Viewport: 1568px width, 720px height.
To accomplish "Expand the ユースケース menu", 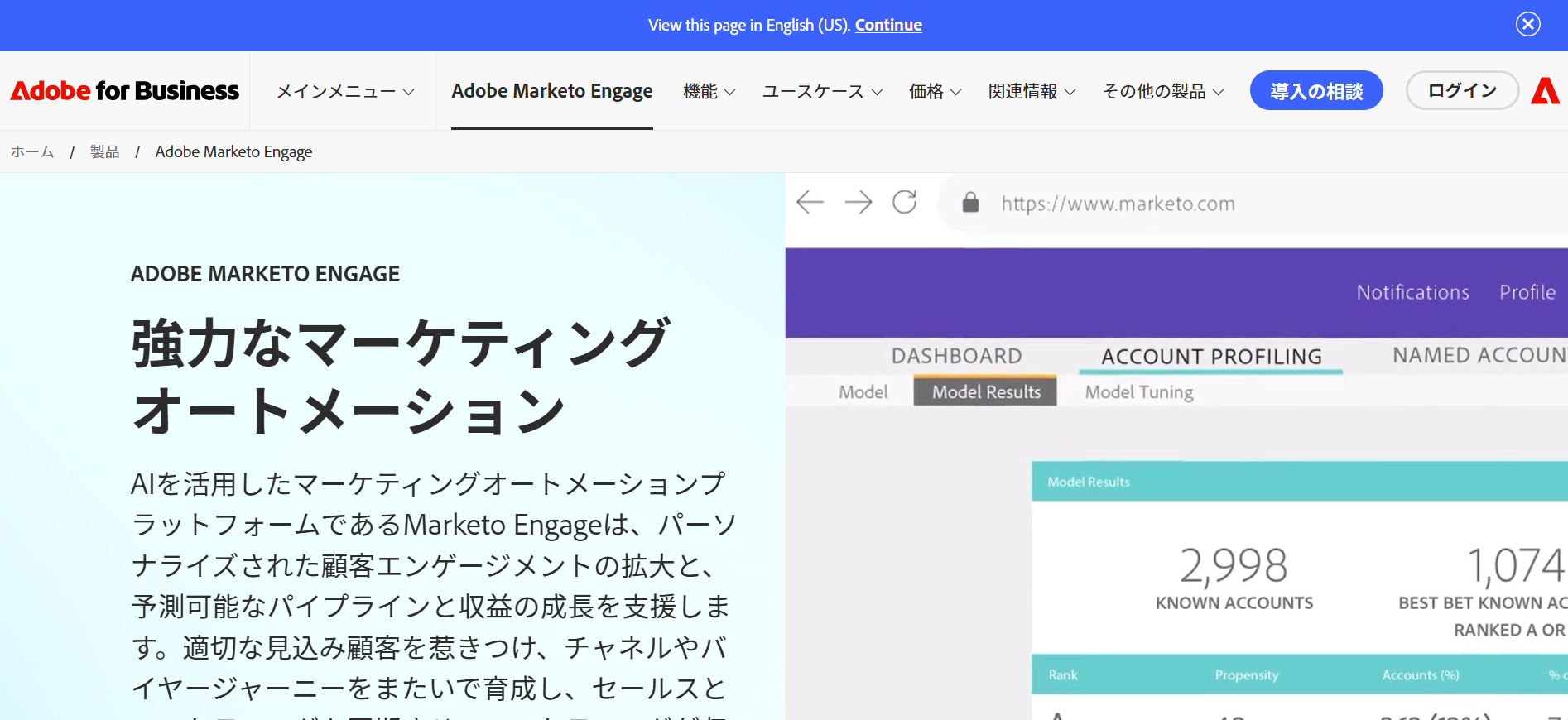I will (822, 92).
